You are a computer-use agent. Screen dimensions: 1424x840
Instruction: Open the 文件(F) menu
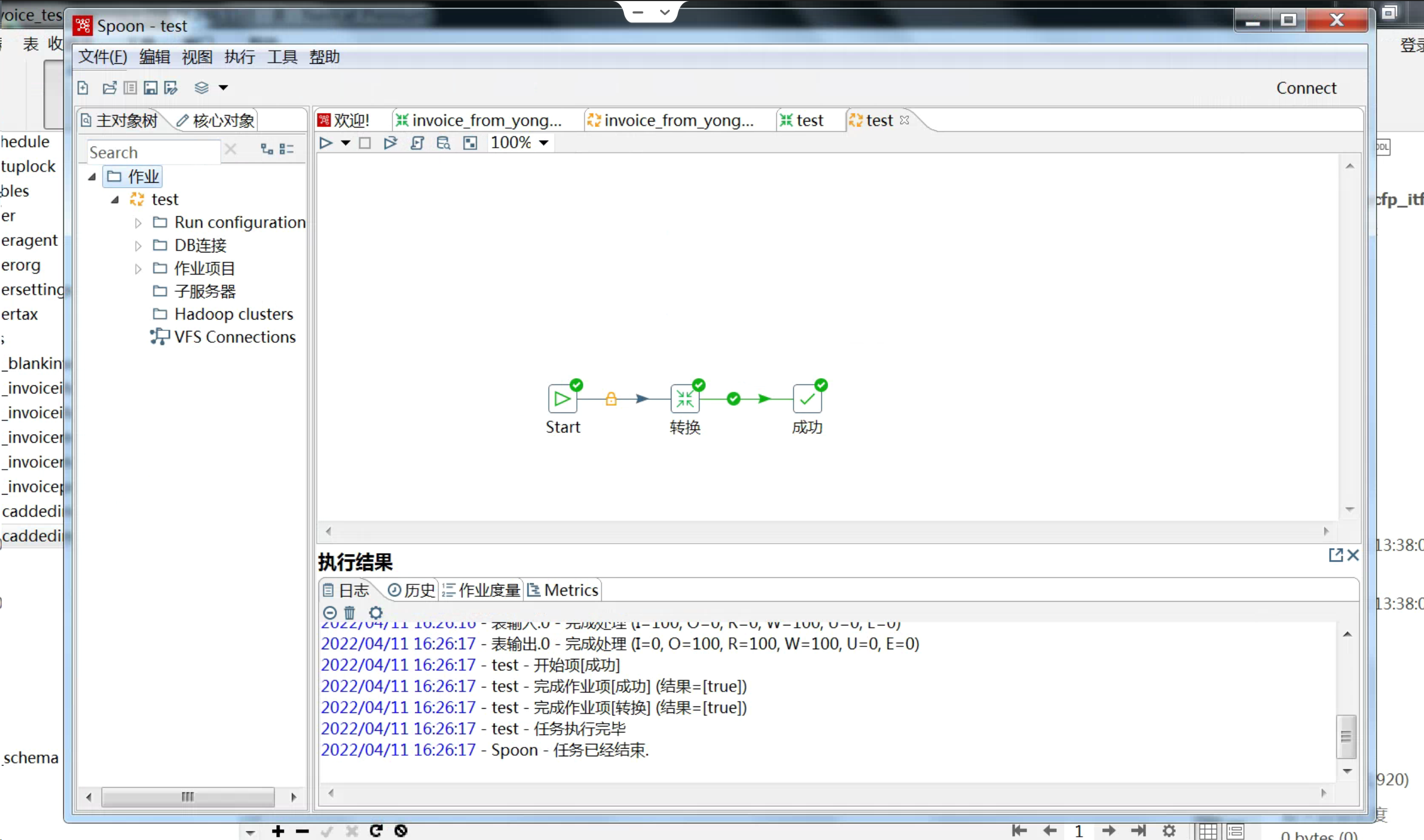(102, 57)
